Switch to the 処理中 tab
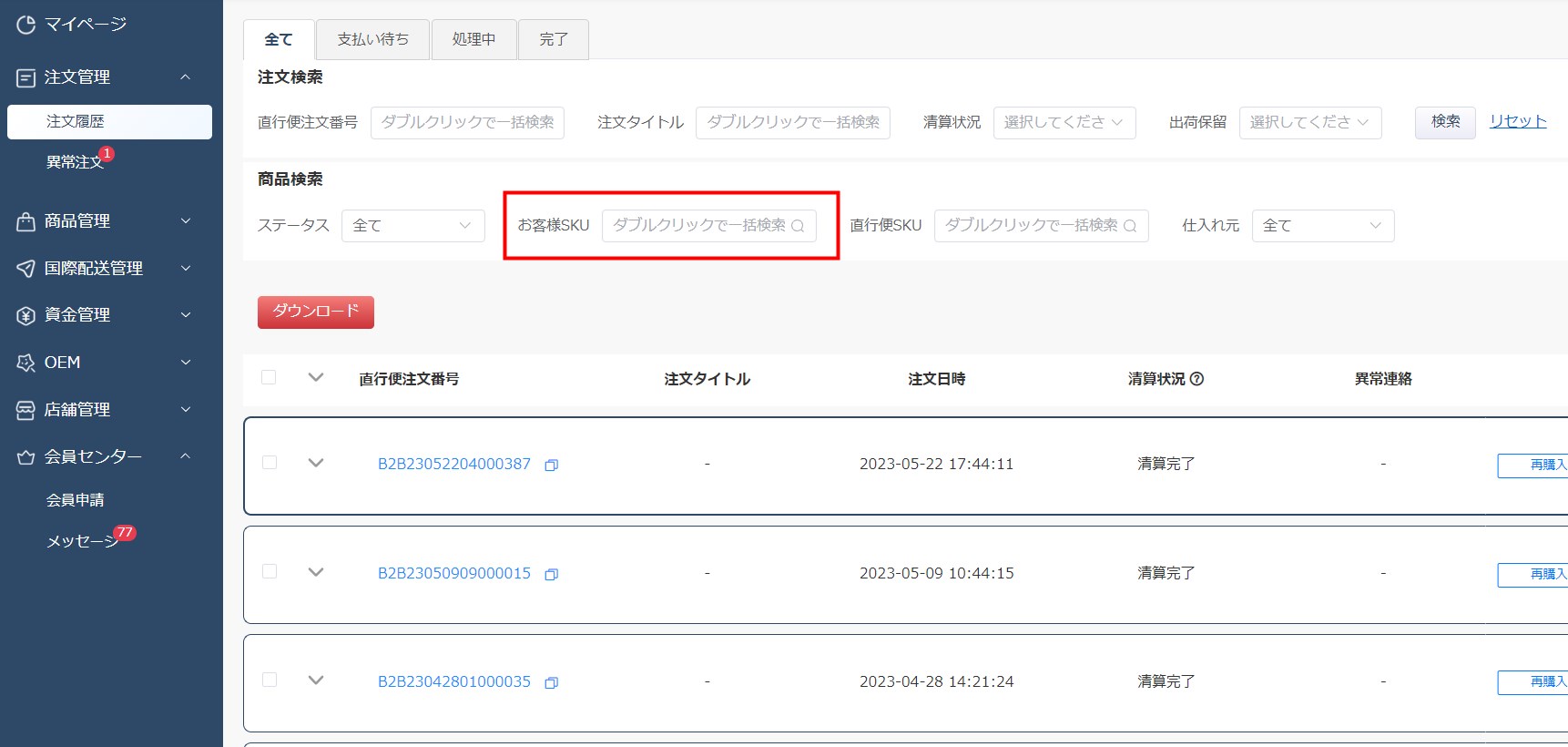 coord(473,40)
